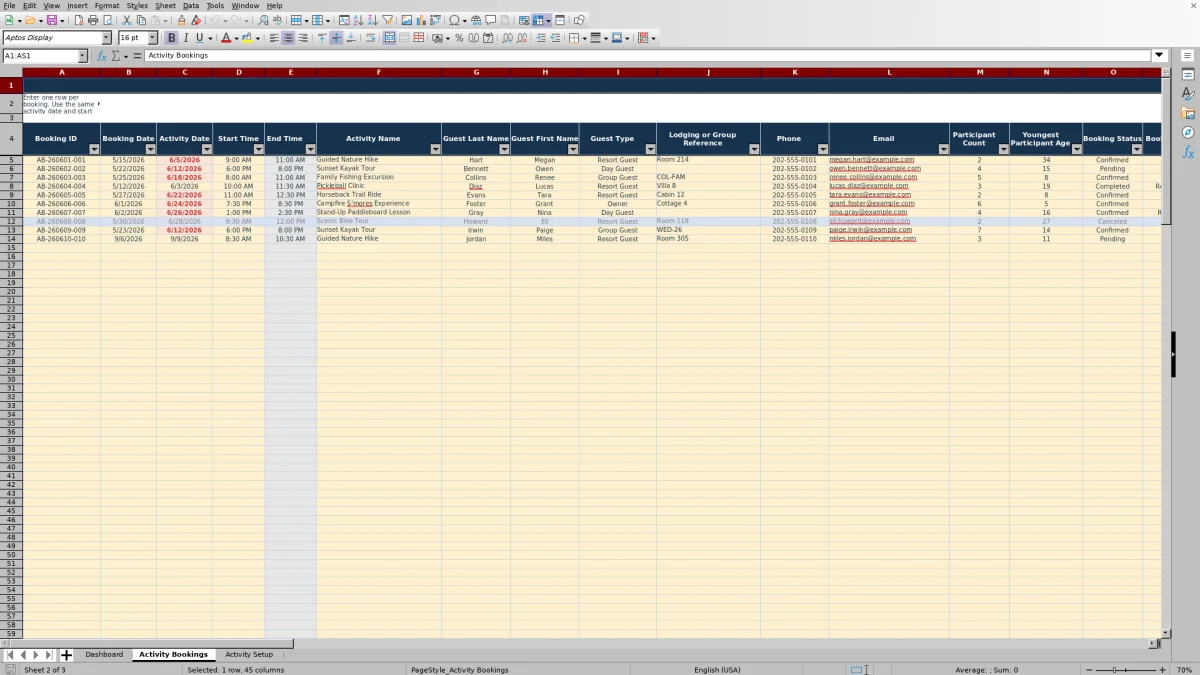Select cell with Sunset Kayak Tour row 6
The width and height of the screenshot is (1200, 675).
[x=378, y=169]
